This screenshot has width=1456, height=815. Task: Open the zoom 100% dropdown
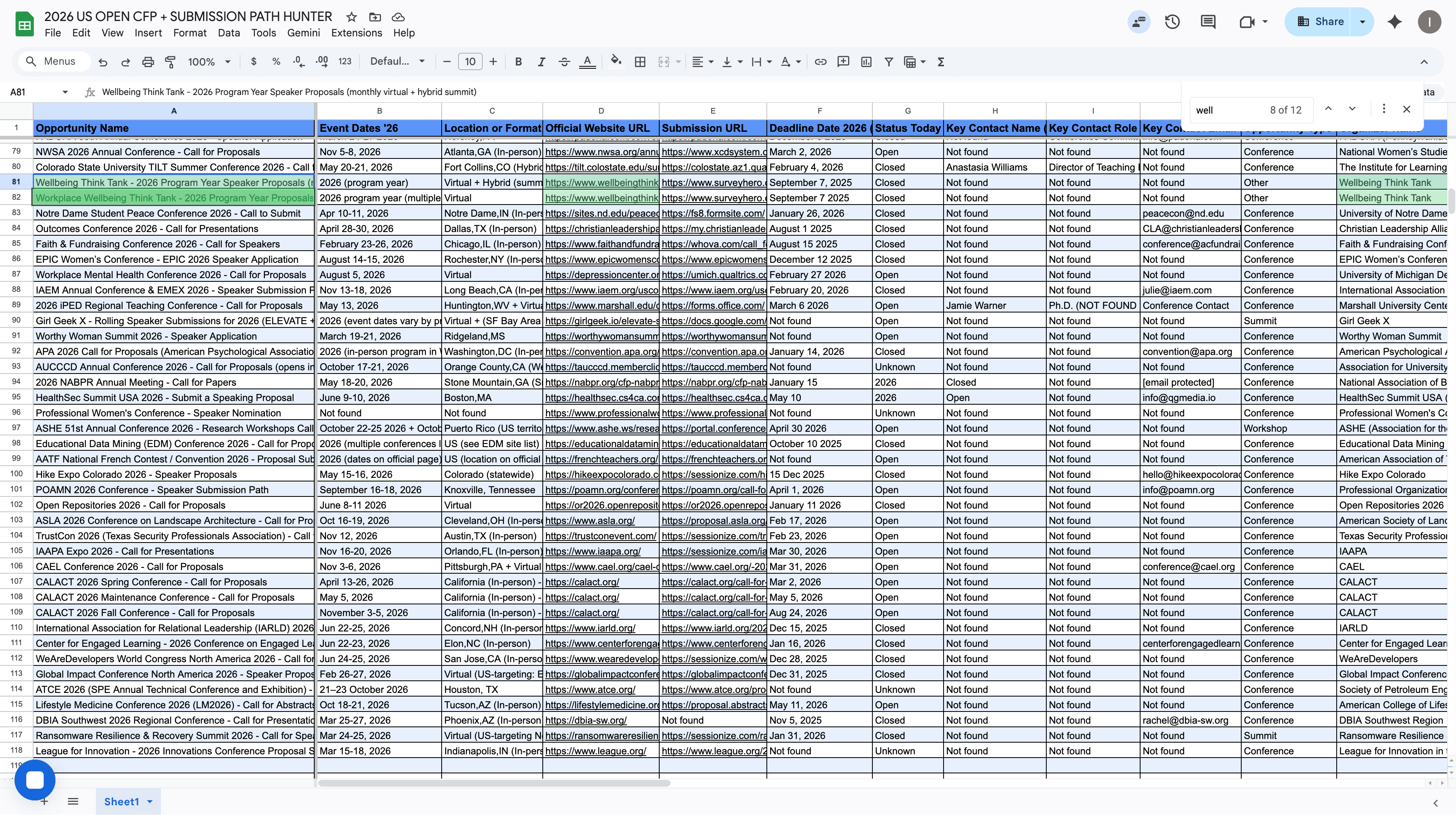pyautogui.click(x=209, y=61)
